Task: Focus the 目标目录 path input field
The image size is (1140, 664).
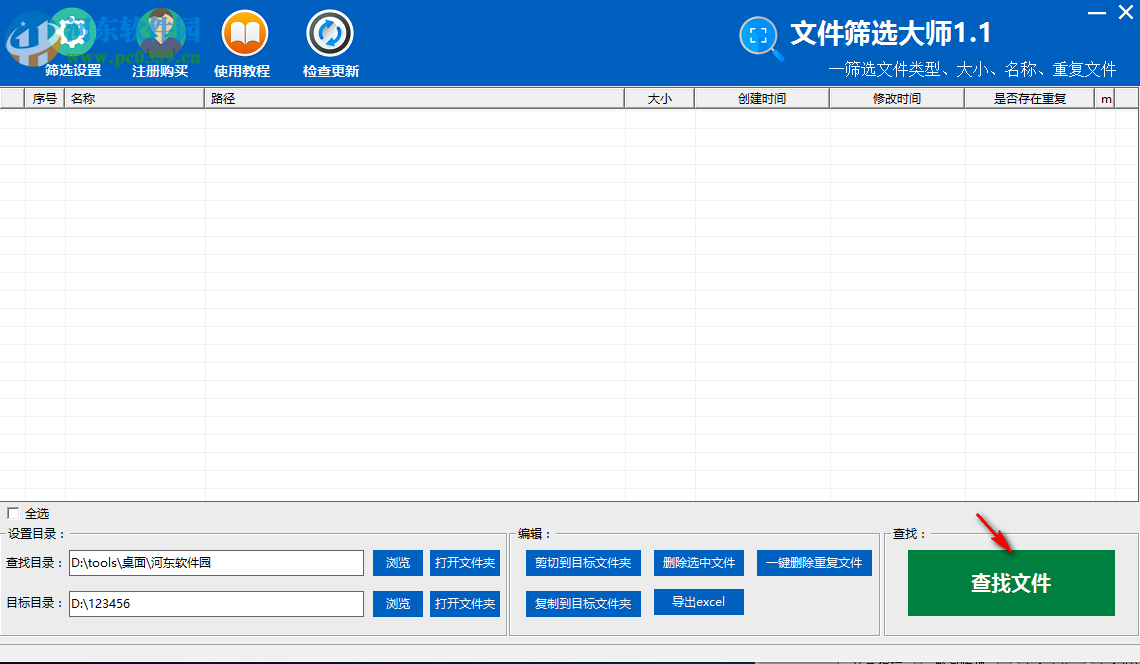Action: (x=217, y=604)
